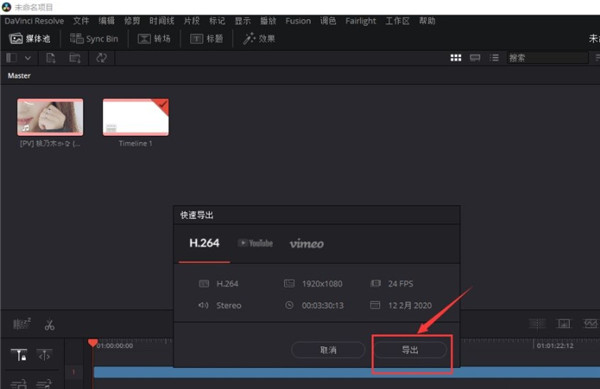Switch to list view
The height and width of the screenshot is (389, 600).
coord(494,58)
